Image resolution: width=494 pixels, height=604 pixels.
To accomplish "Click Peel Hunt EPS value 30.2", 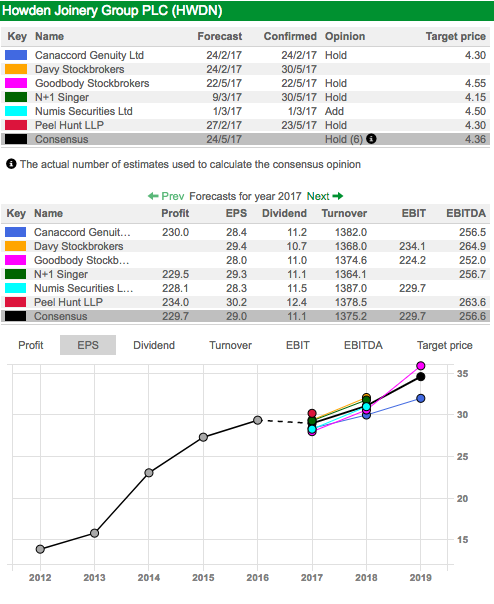I will (236, 302).
